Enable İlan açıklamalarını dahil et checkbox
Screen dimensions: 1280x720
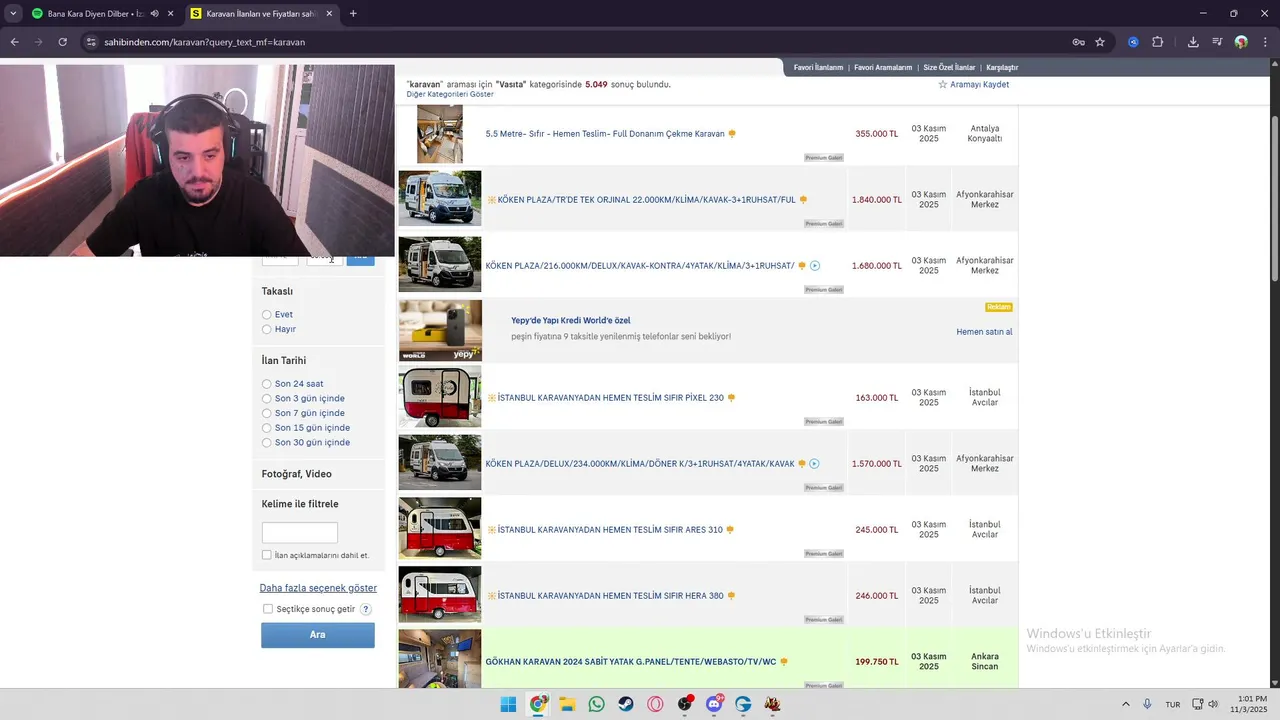tap(267, 555)
